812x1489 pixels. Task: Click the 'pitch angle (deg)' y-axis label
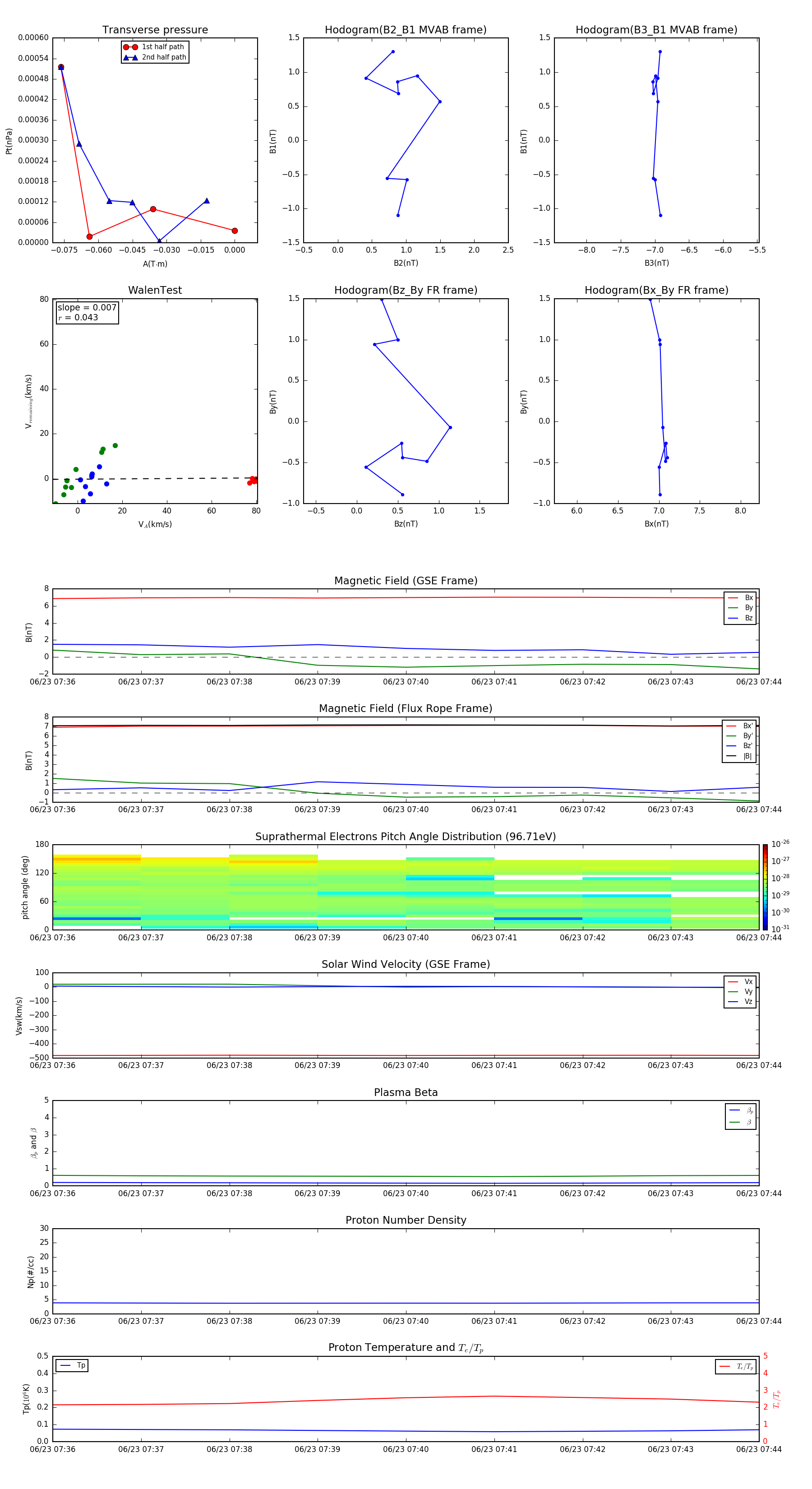[x=25, y=887]
